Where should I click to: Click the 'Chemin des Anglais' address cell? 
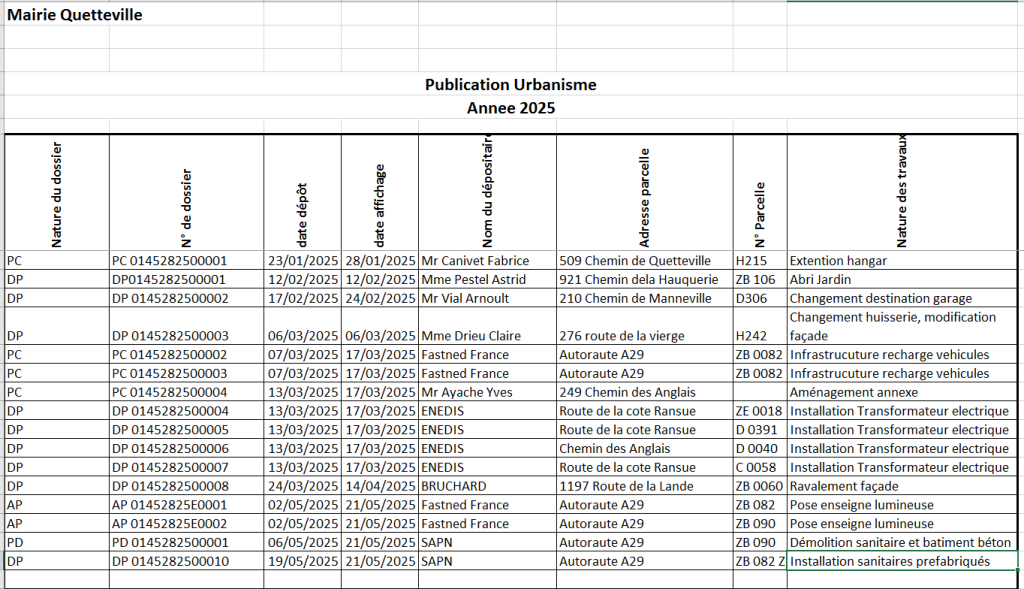pos(645,449)
